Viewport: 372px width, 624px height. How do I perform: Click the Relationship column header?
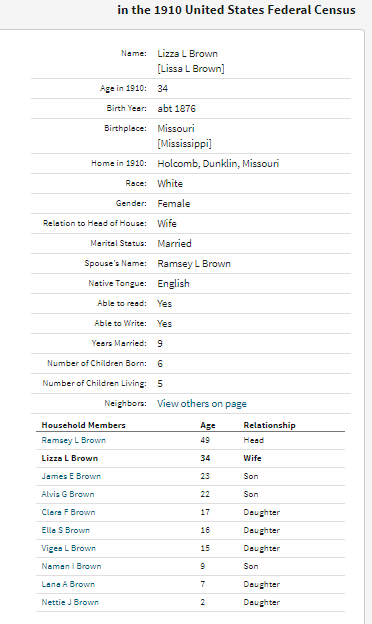point(269,425)
